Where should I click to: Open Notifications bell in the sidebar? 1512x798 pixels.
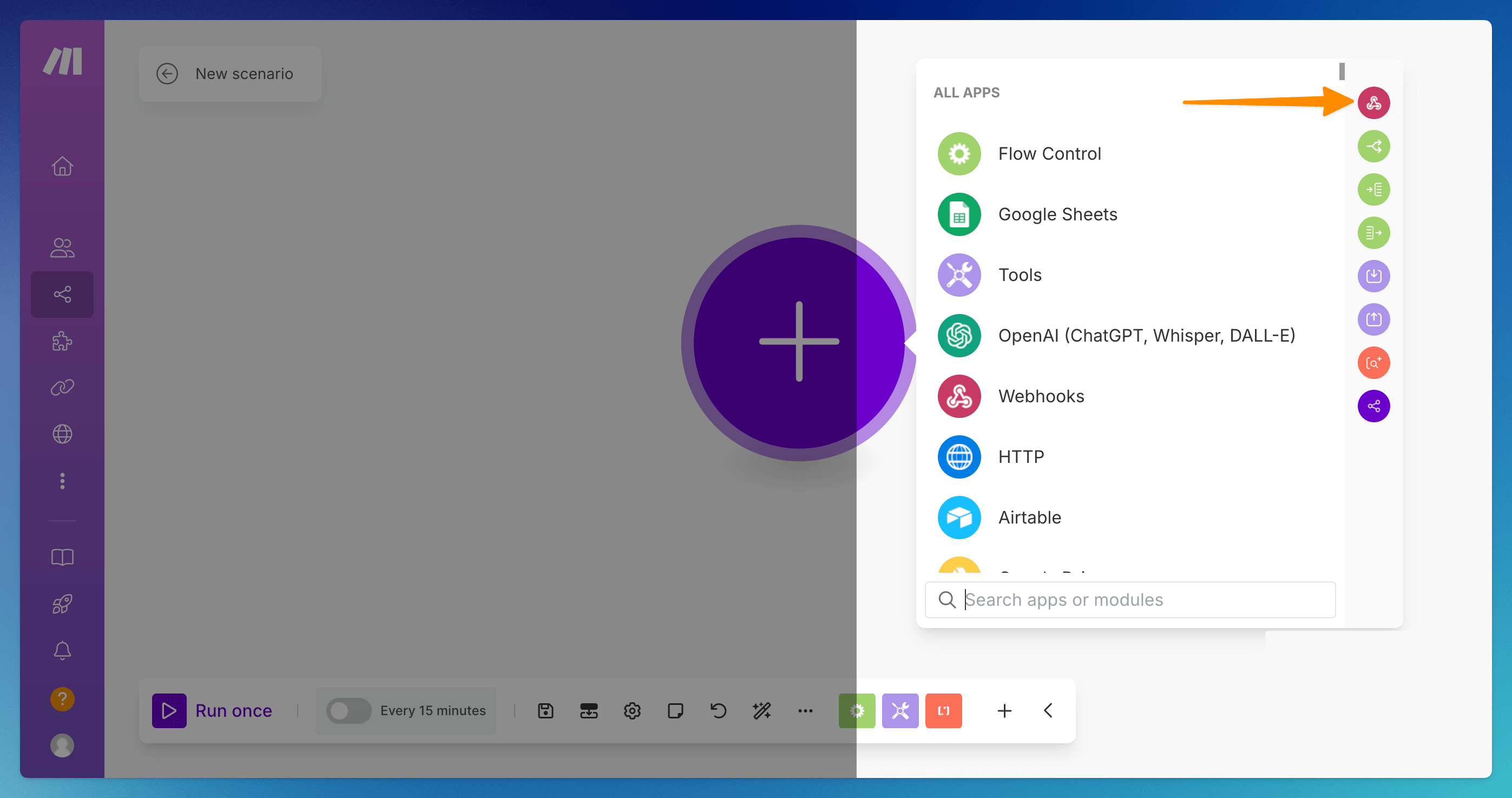tap(62, 651)
